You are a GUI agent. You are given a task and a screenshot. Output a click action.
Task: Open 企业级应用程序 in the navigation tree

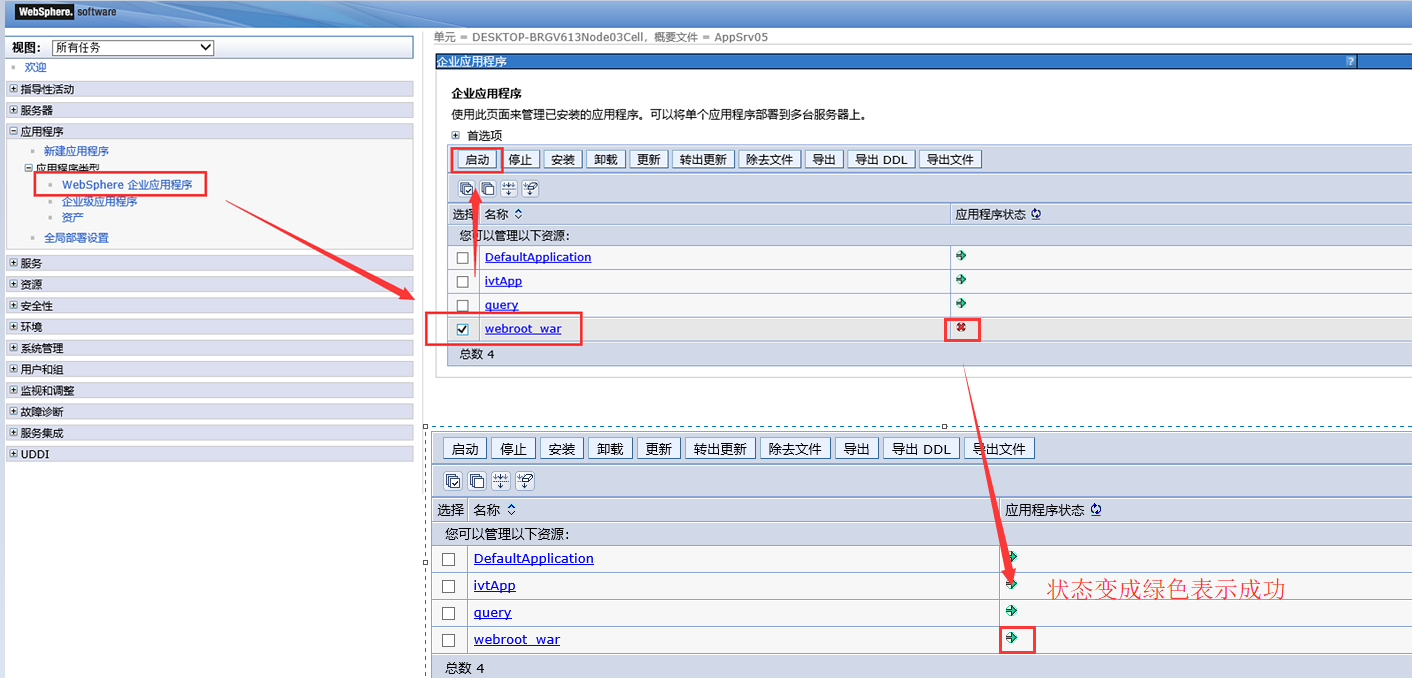coord(99,201)
